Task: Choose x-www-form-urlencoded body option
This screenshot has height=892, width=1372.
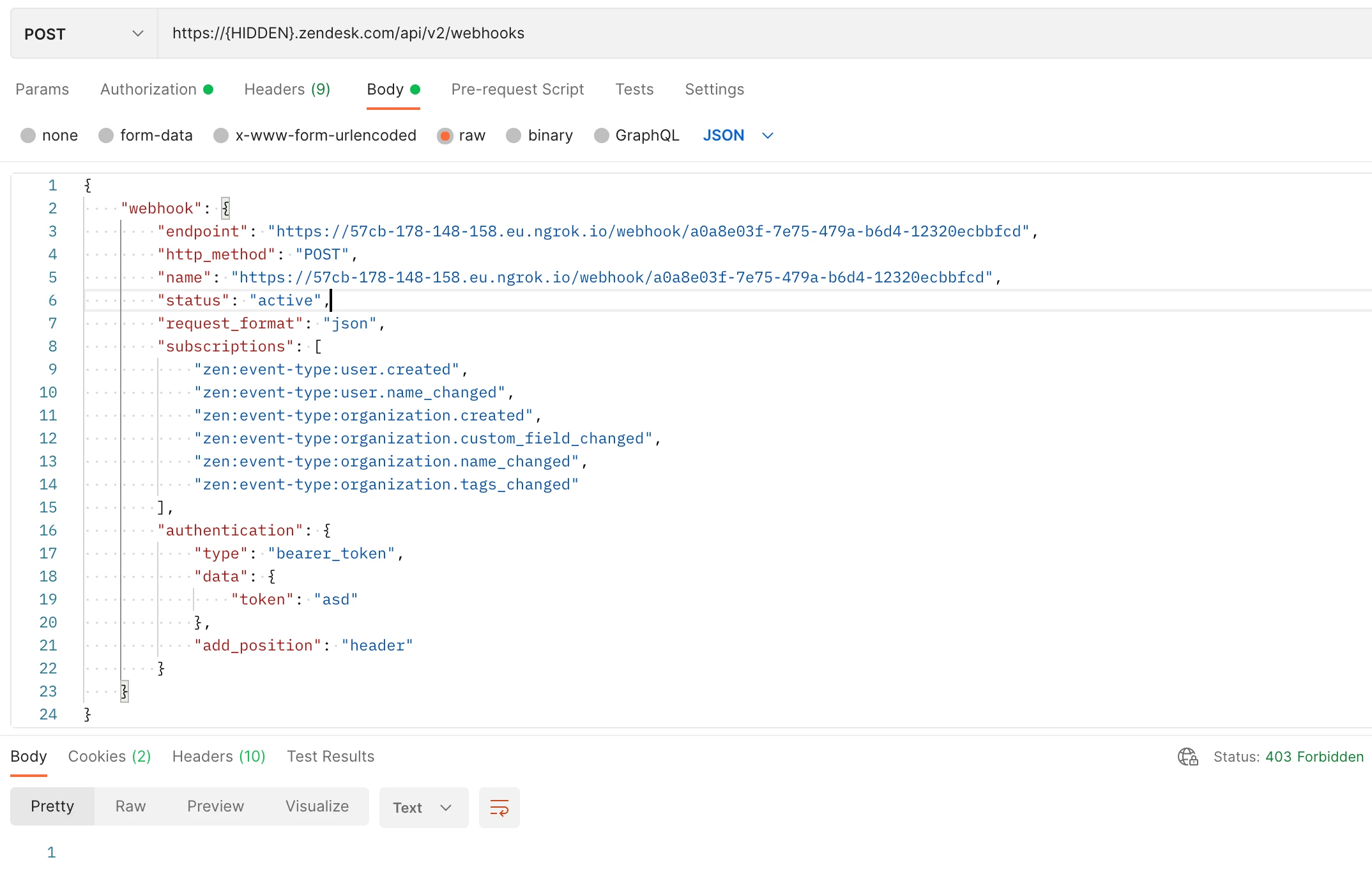Action: pos(221,135)
